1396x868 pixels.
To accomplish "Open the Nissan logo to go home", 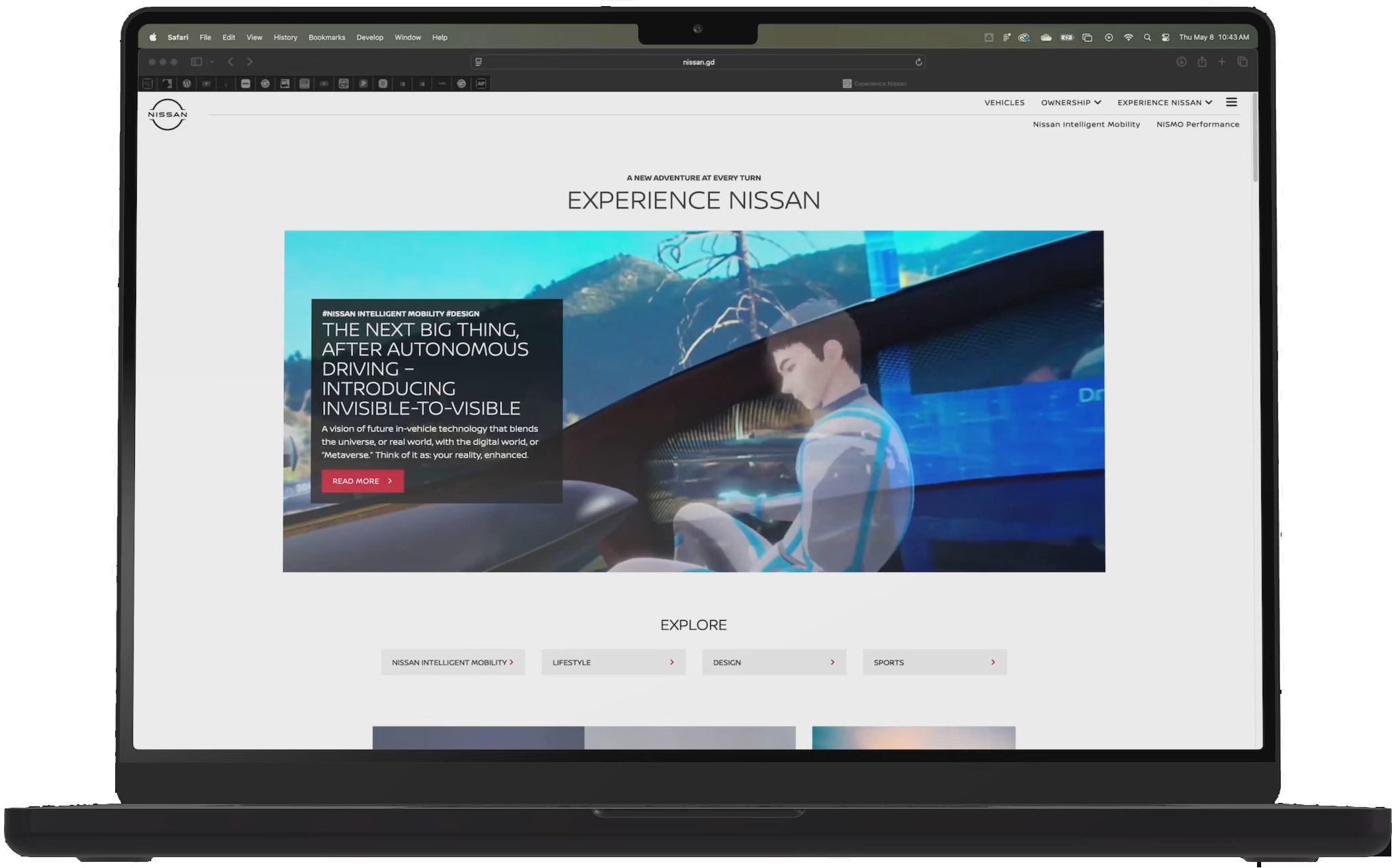I will 167,115.
